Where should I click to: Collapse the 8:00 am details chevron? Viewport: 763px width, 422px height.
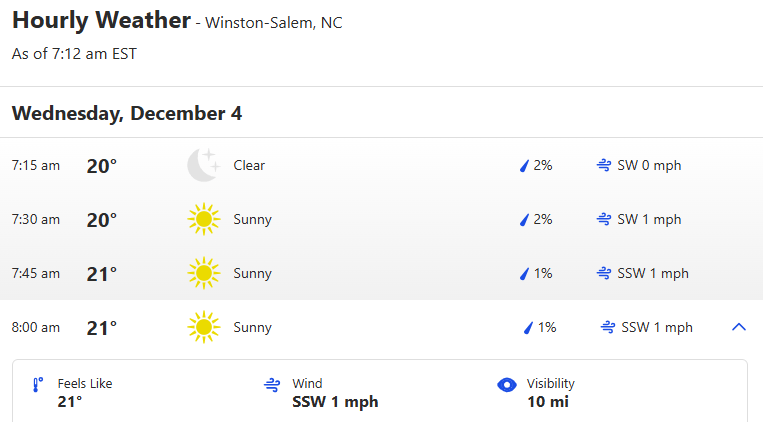coord(739,327)
